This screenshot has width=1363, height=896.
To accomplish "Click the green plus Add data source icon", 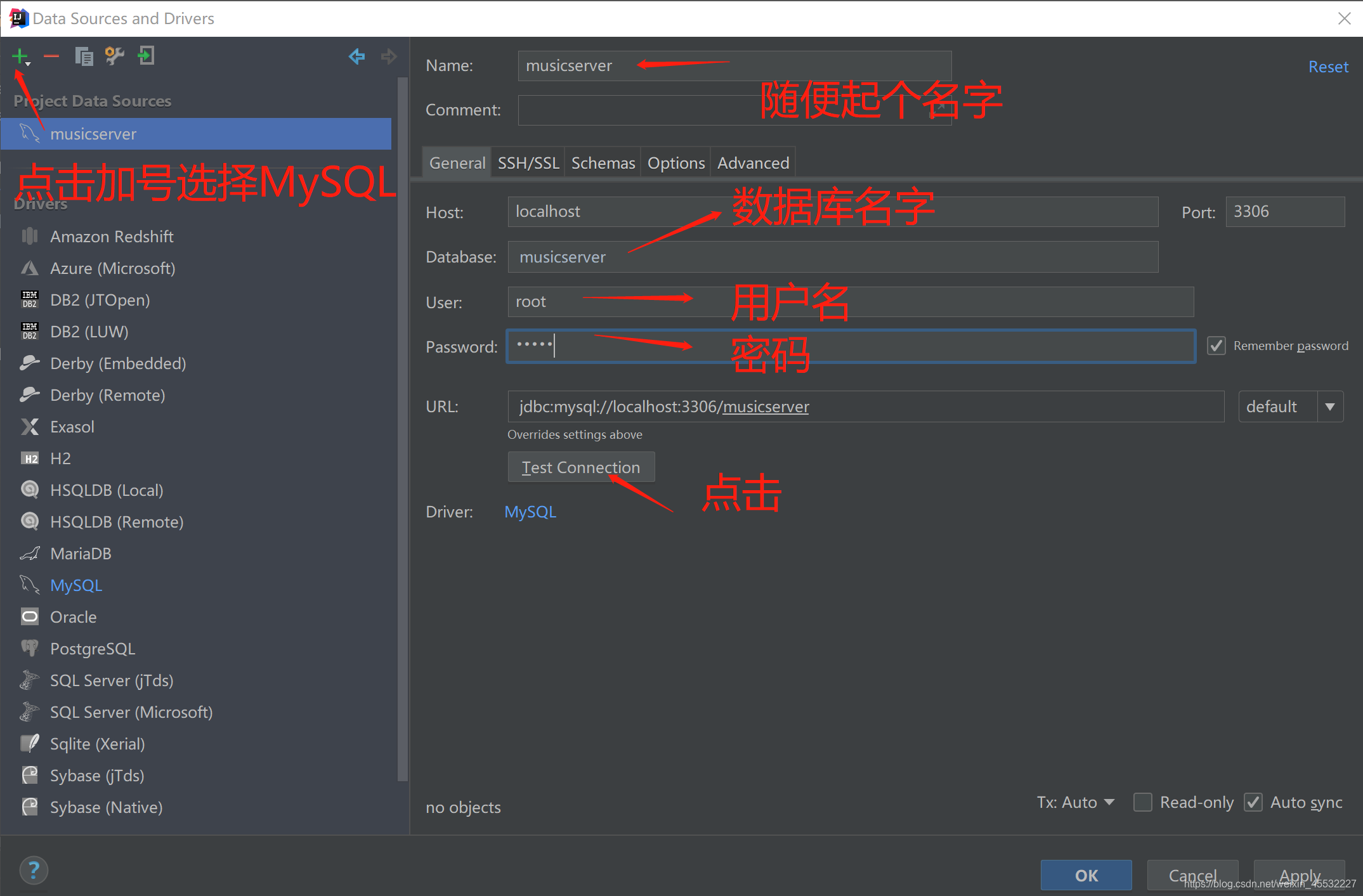I will coord(20,56).
